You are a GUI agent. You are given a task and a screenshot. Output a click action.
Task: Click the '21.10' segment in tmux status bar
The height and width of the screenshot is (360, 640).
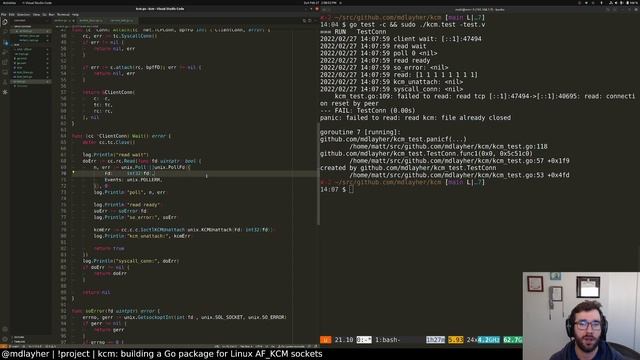tap(344, 340)
